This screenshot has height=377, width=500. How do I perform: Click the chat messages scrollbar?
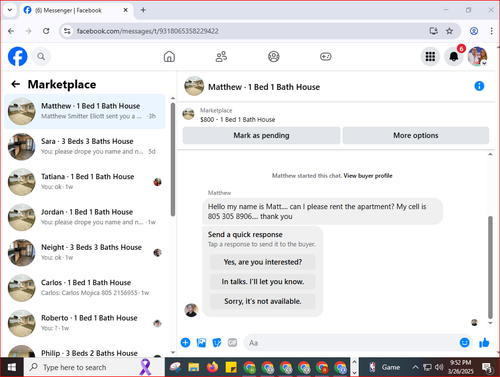tap(490, 267)
